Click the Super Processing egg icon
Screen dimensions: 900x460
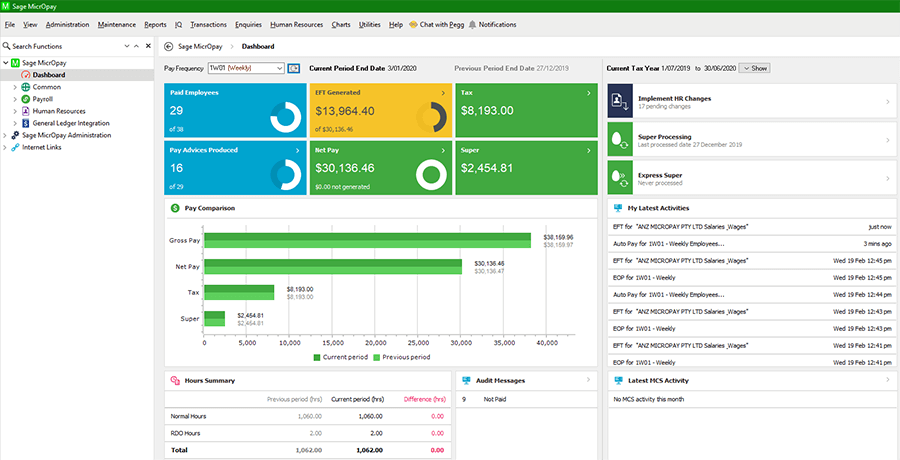(620, 139)
